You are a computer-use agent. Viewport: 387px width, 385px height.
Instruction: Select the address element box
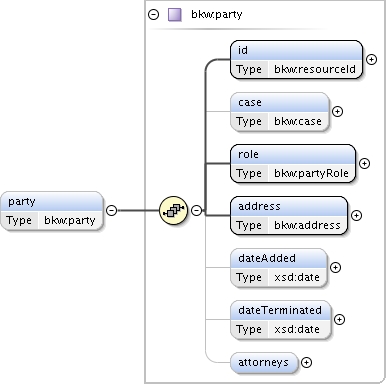(x=289, y=216)
